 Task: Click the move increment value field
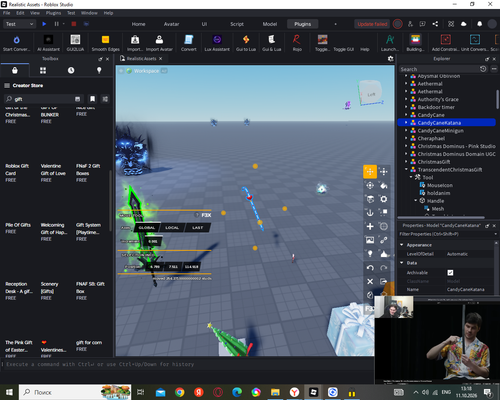(x=153, y=241)
